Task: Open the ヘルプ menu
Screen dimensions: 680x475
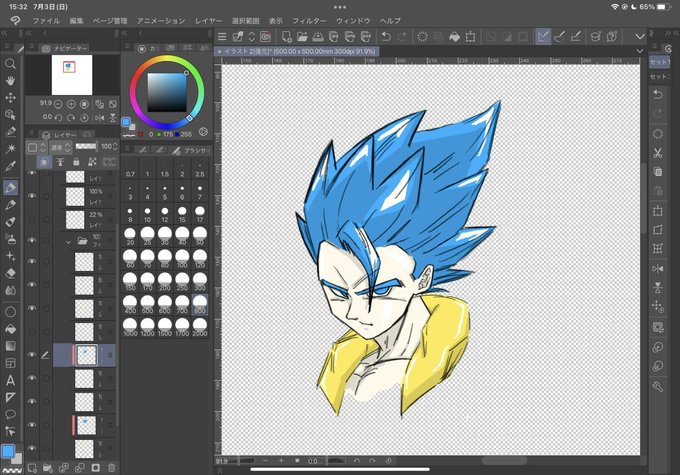Action: [x=390, y=20]
